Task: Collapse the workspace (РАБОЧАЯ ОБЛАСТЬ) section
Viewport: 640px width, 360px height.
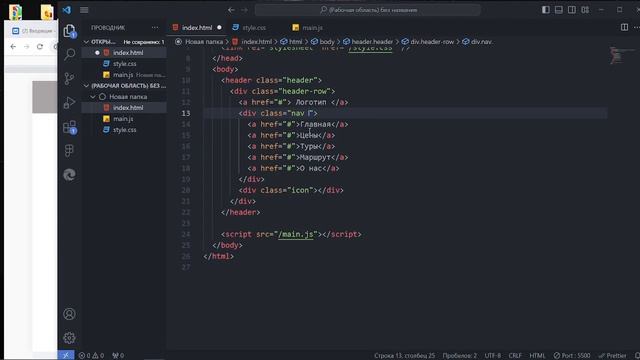Action: (x=86, y=86)
